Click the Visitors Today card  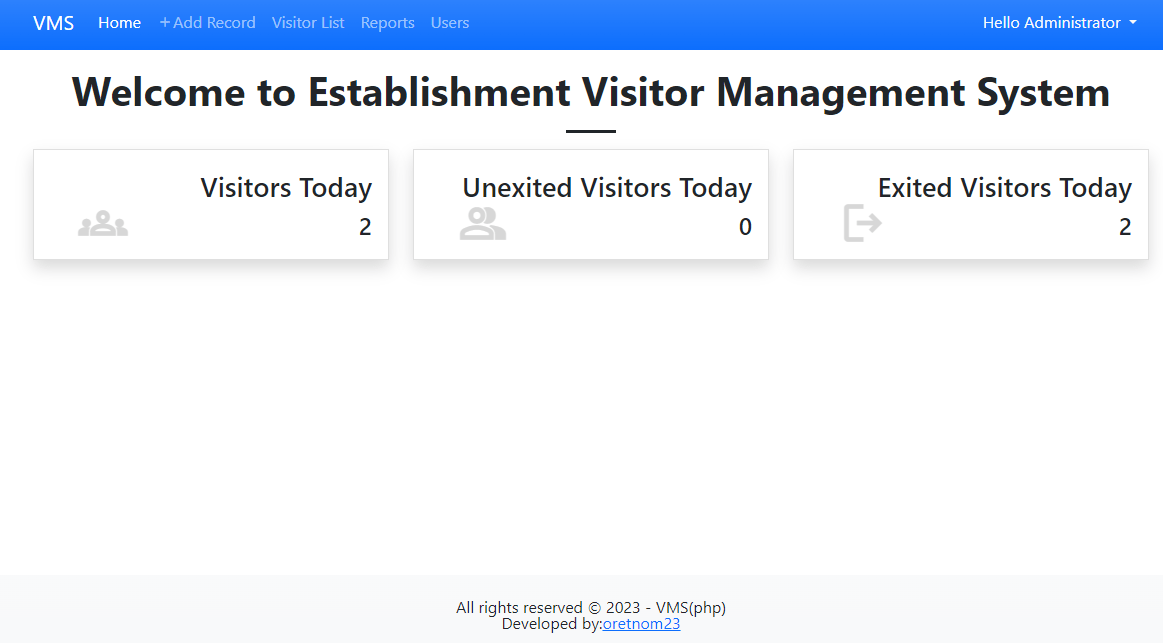pyautogui.click(x=211, y=204)
